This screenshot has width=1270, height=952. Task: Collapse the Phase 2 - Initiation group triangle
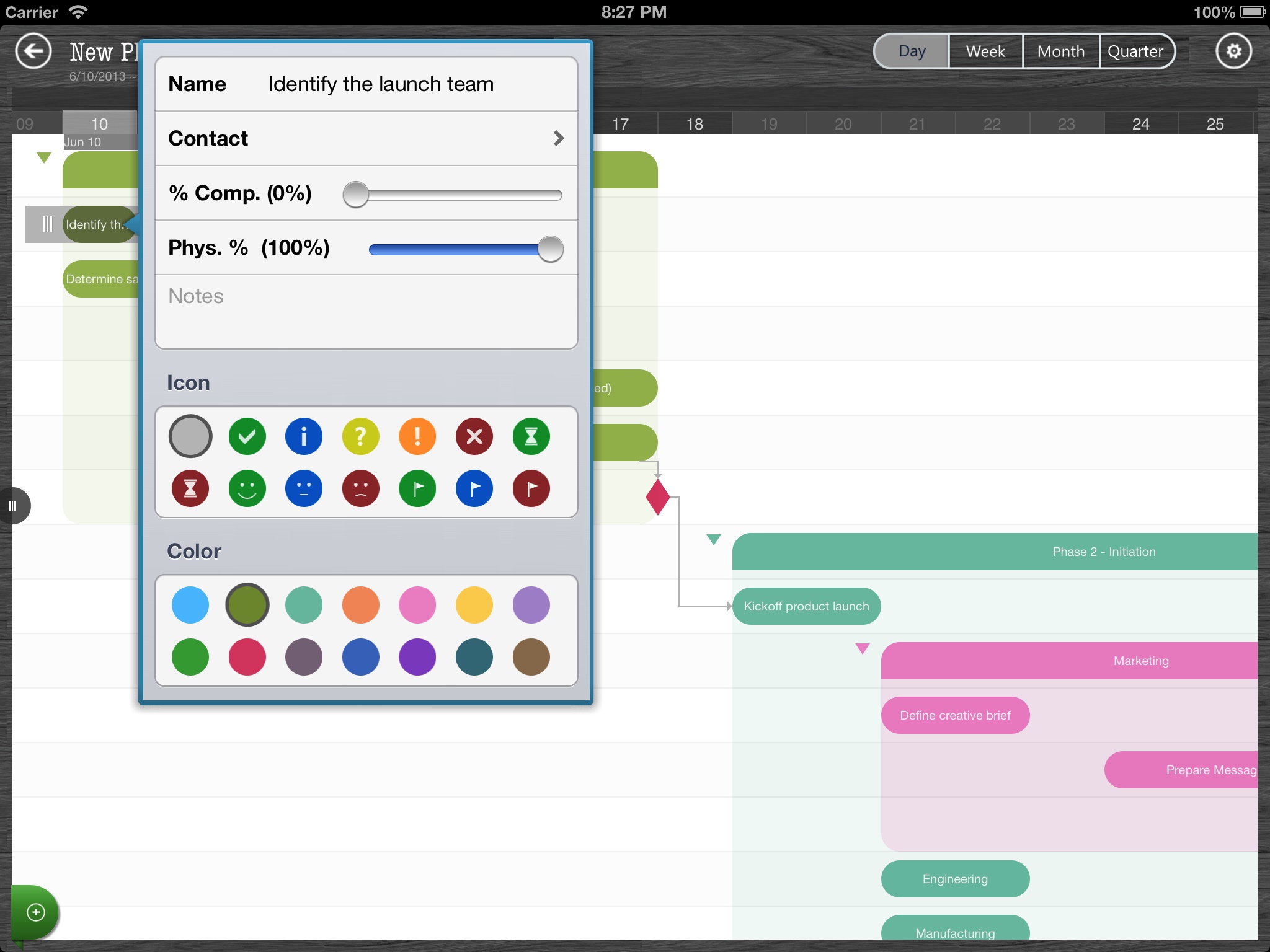click(x=714, y=539)
